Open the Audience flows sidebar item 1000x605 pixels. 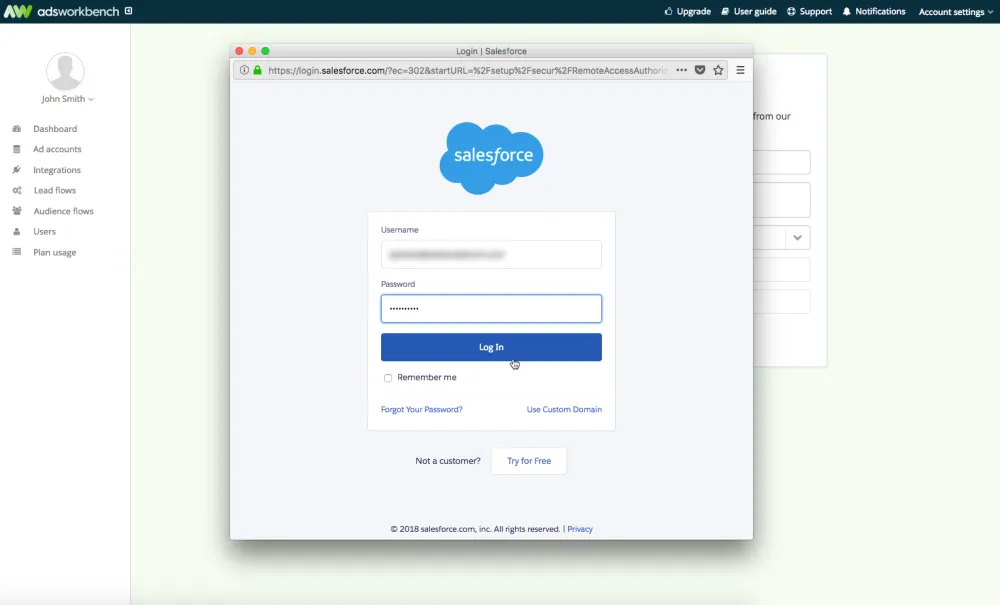click(x=63, y=211)
